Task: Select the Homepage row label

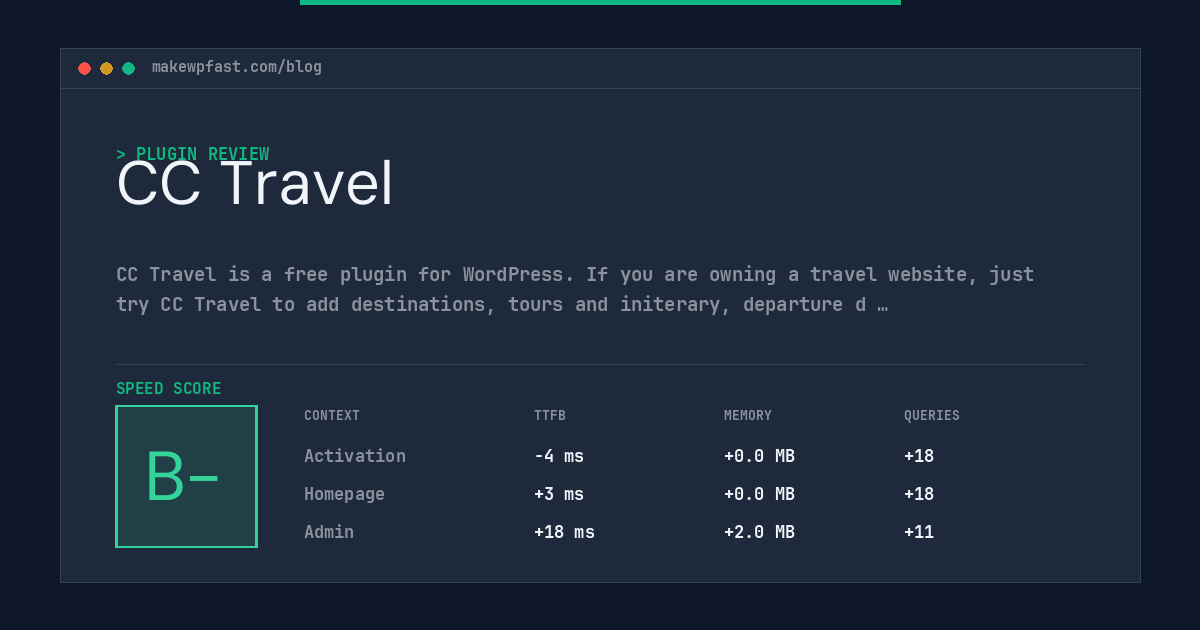Action: click(344, 494)
